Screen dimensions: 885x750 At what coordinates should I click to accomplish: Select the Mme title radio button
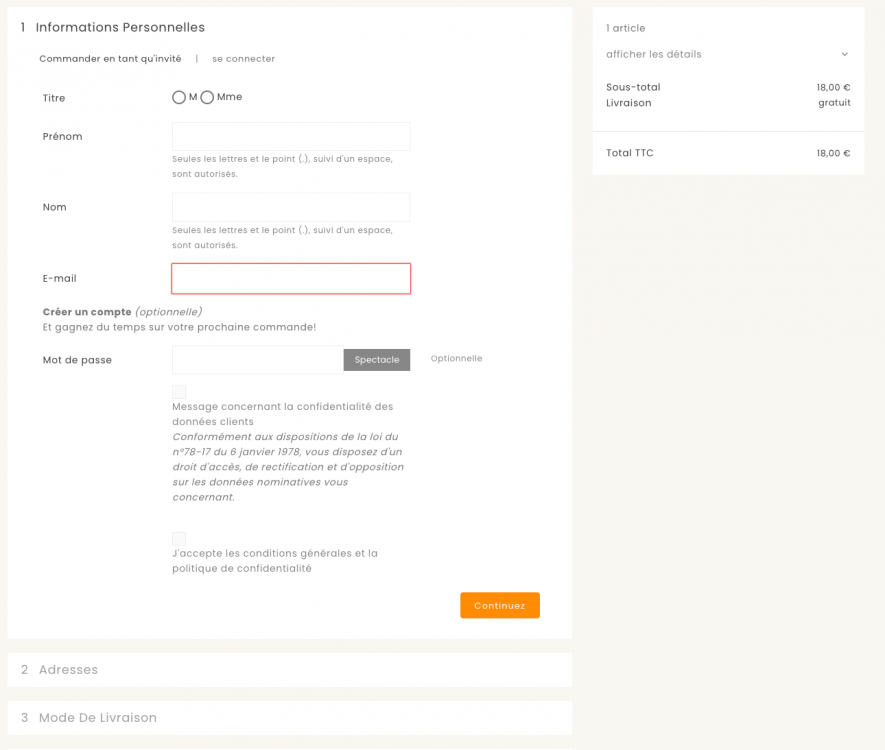coord(207,98)
